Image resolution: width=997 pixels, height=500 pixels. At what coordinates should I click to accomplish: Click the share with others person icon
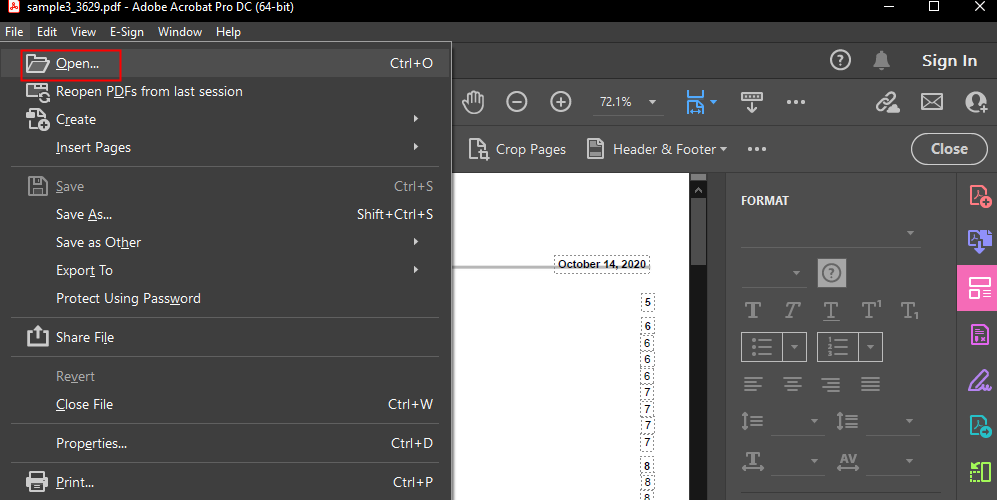[x=975, y=102]
